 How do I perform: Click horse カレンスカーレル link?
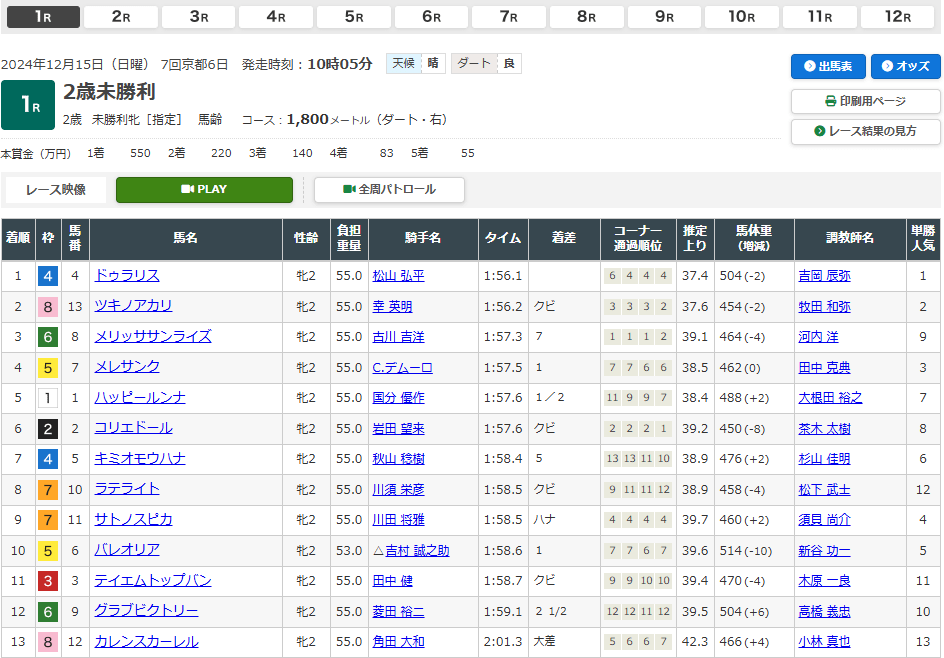point(146,642)
